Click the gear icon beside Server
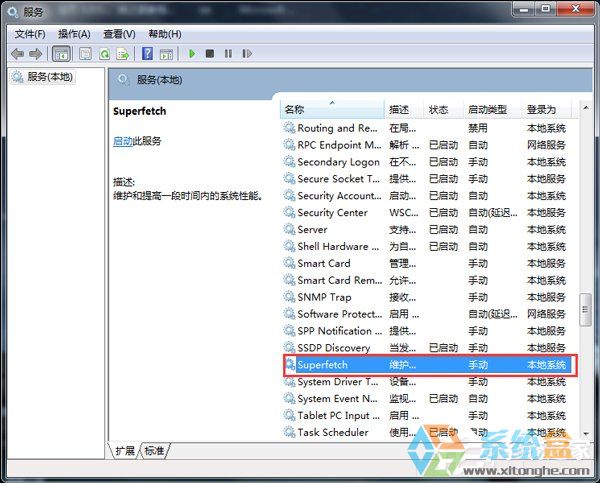The height and width of the screenshot is (483, 600). (x=289, y=229)
